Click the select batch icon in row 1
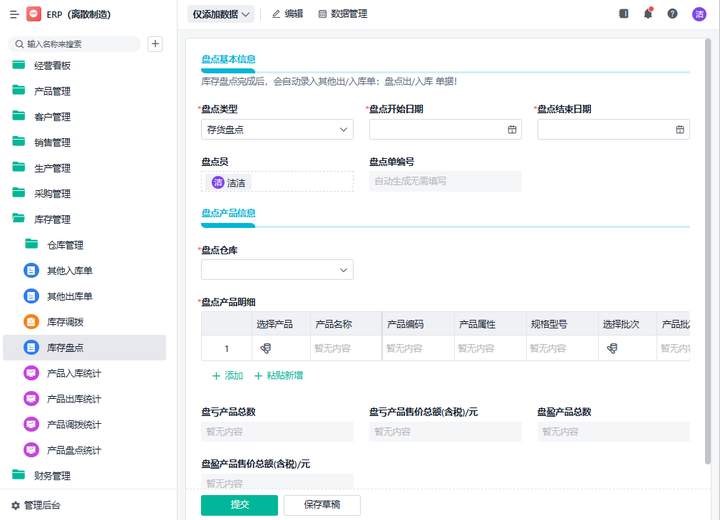 coord(611,348)
